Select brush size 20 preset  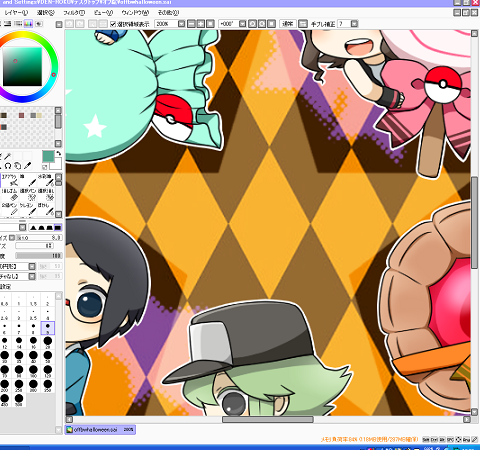[x=48, y=342]
